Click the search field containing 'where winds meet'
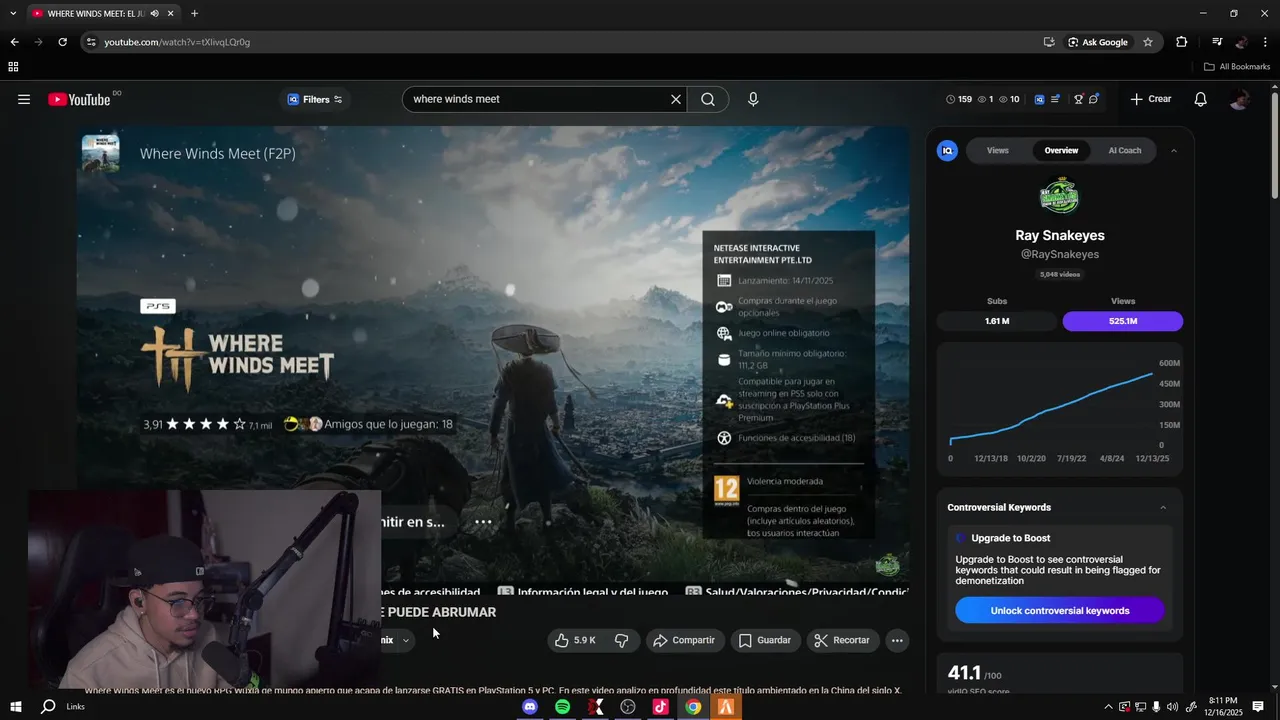Viewport: 1280px width, 720px height. point(540,99)
